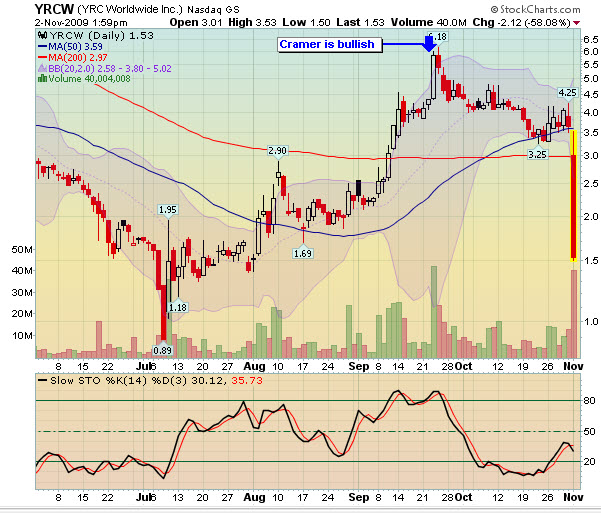Click the yellow-highlighted Nov 2 red candle
Viewport: 601px width, 513px height.
[573, 196]
